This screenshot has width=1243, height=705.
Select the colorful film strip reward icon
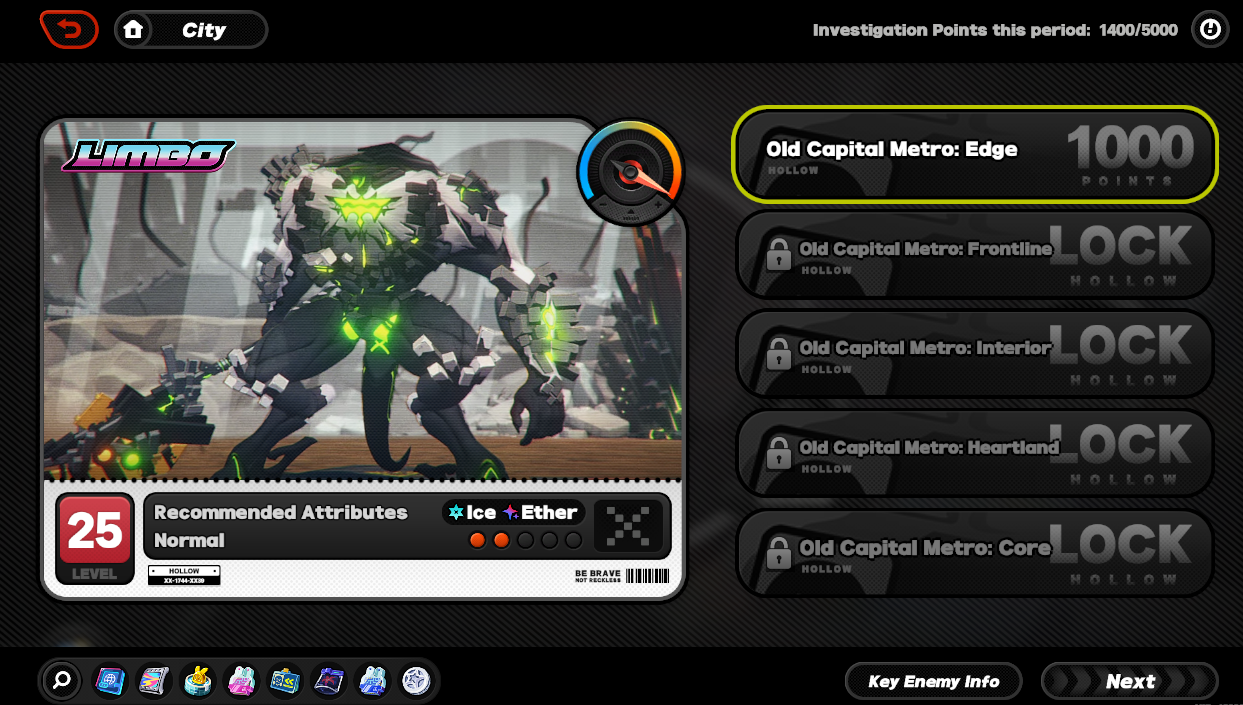point(154,681)
